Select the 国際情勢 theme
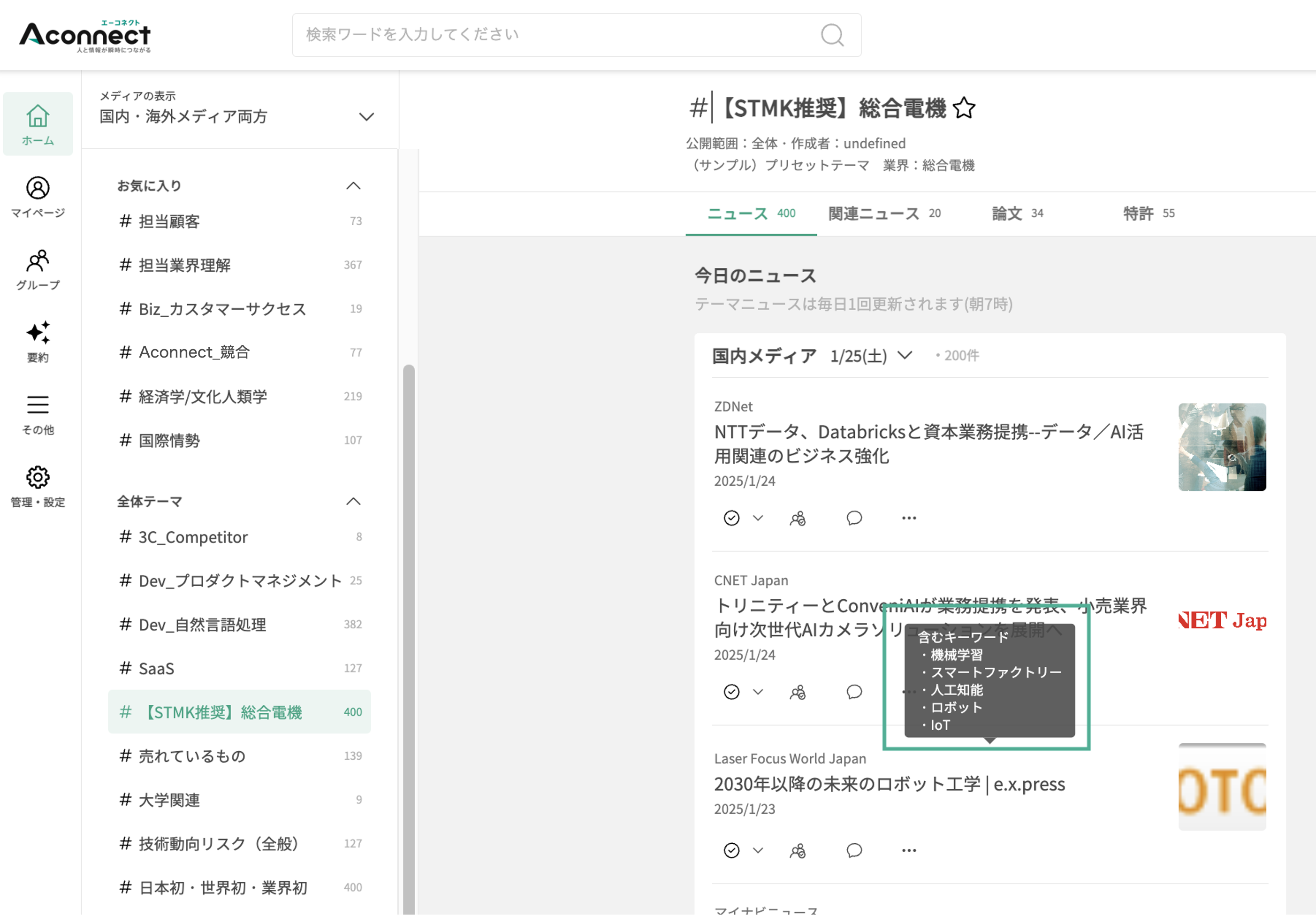 tap(240, 440)
